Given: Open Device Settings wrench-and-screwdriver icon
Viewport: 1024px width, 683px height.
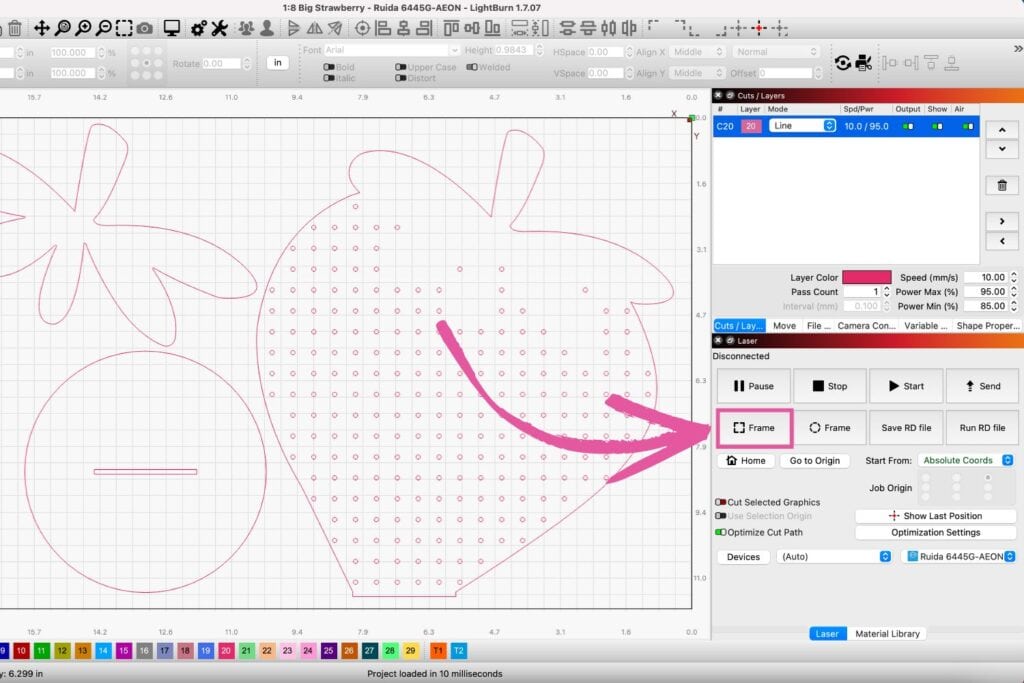Looking at the screenshot, I should click(219, 28).
